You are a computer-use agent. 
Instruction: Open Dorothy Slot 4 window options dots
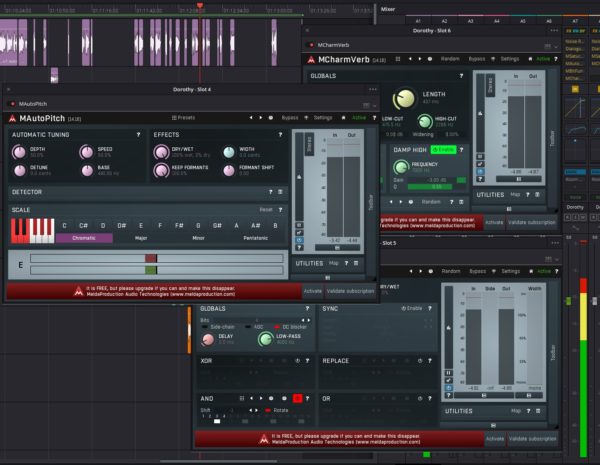click(373, 90)
